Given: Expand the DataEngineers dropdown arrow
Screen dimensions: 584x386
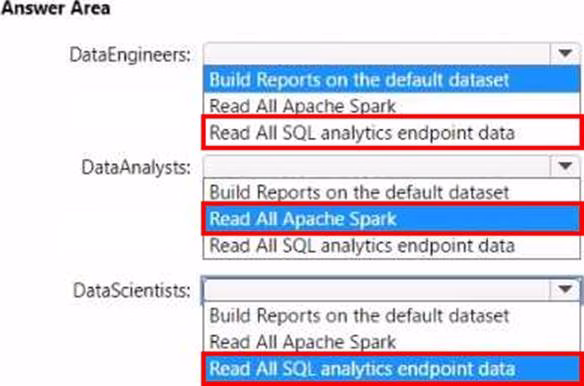Looking at the screenshot, I should pos(565,54).
